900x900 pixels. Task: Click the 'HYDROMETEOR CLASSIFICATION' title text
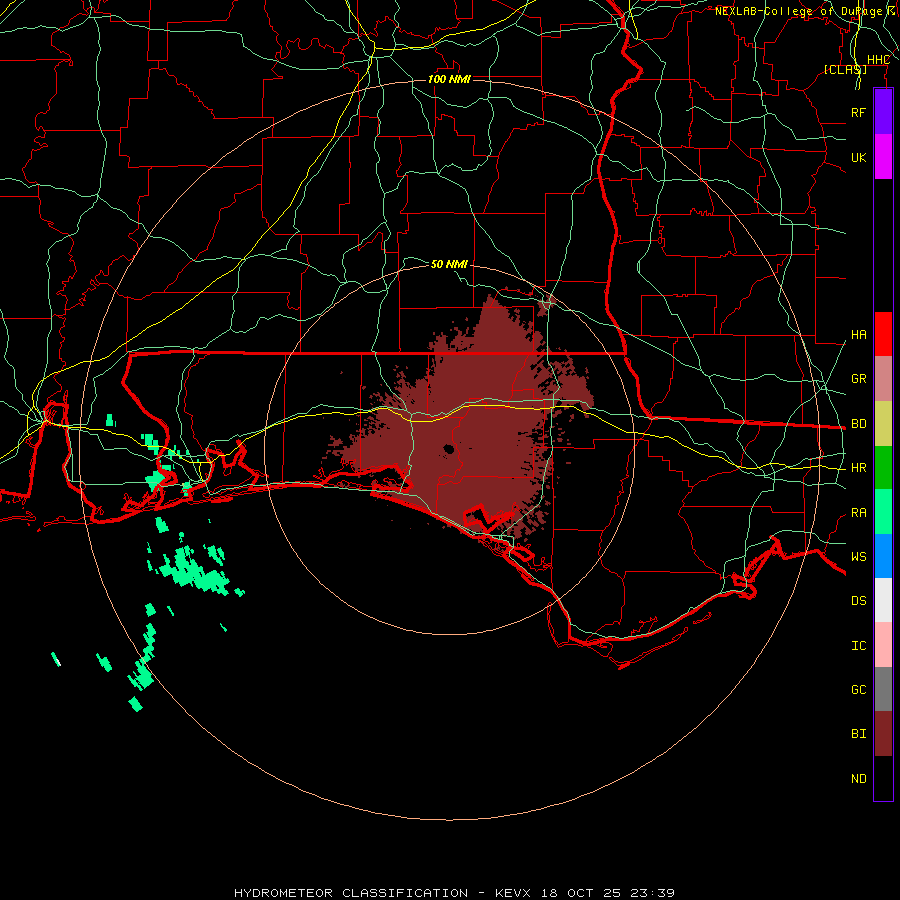(351, 893)
